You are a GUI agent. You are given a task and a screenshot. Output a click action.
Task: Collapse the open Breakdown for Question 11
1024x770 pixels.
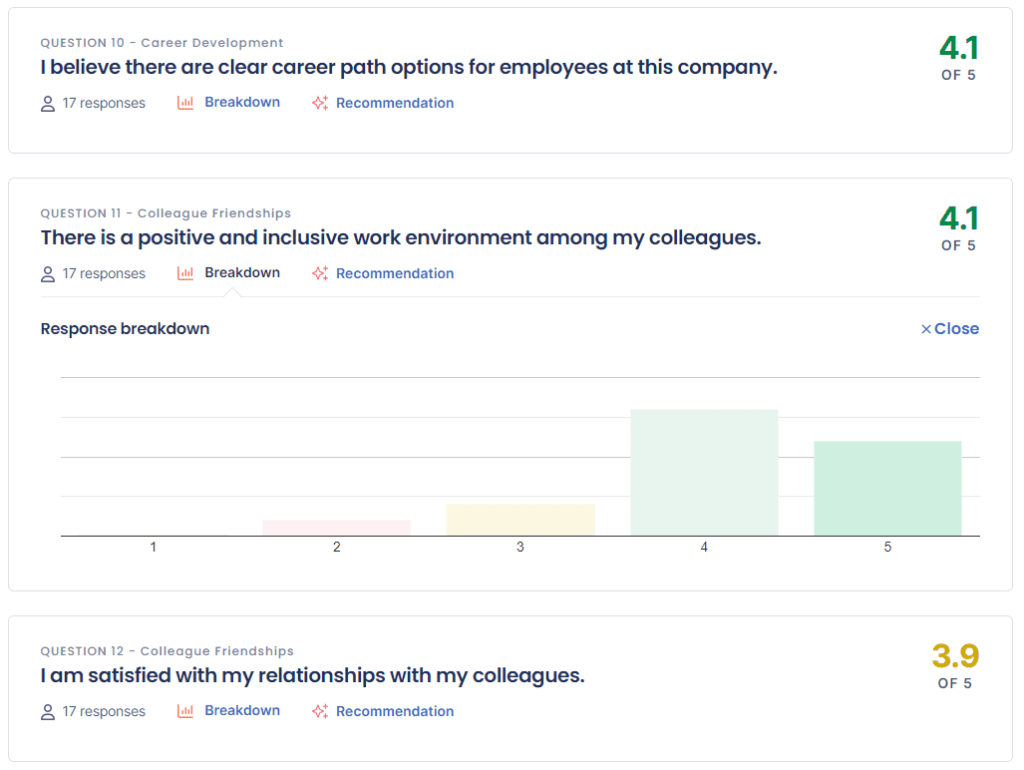(x=242, y=272)
